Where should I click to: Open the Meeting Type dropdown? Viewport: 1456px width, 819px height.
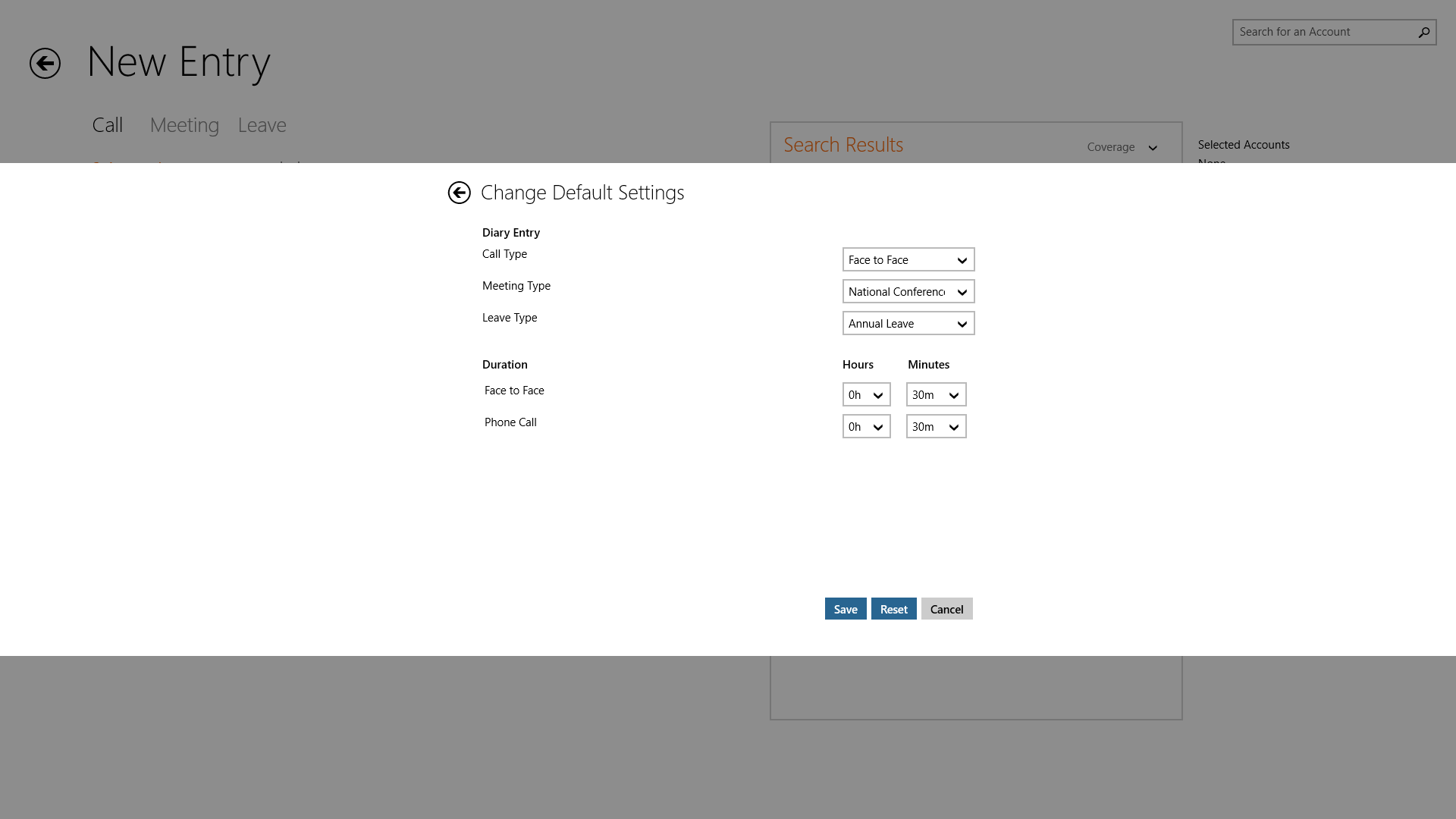click(908, 292)
